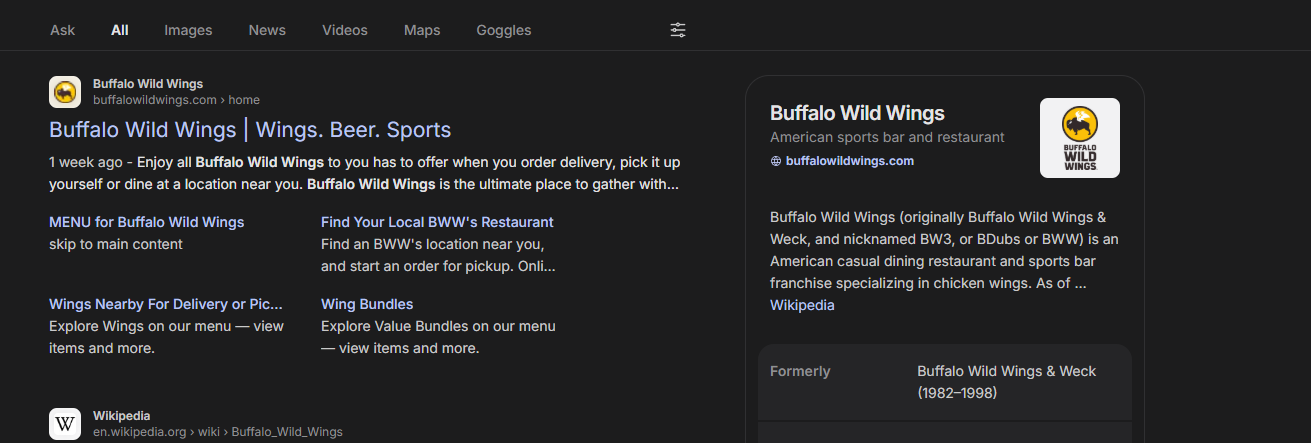Switch to the Ask tab

tap(63, 30)
